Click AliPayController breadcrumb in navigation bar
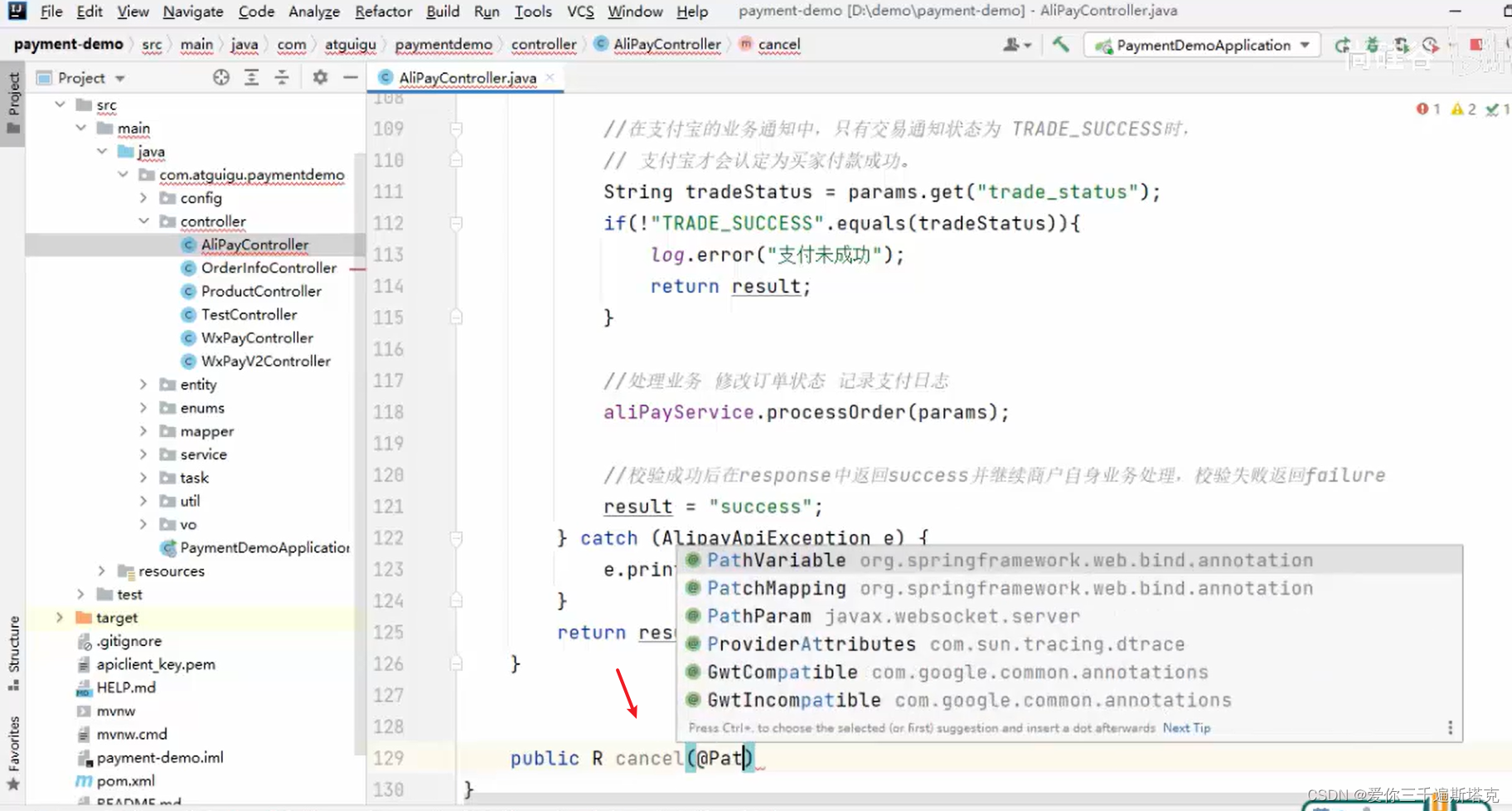 pos(658,44)
